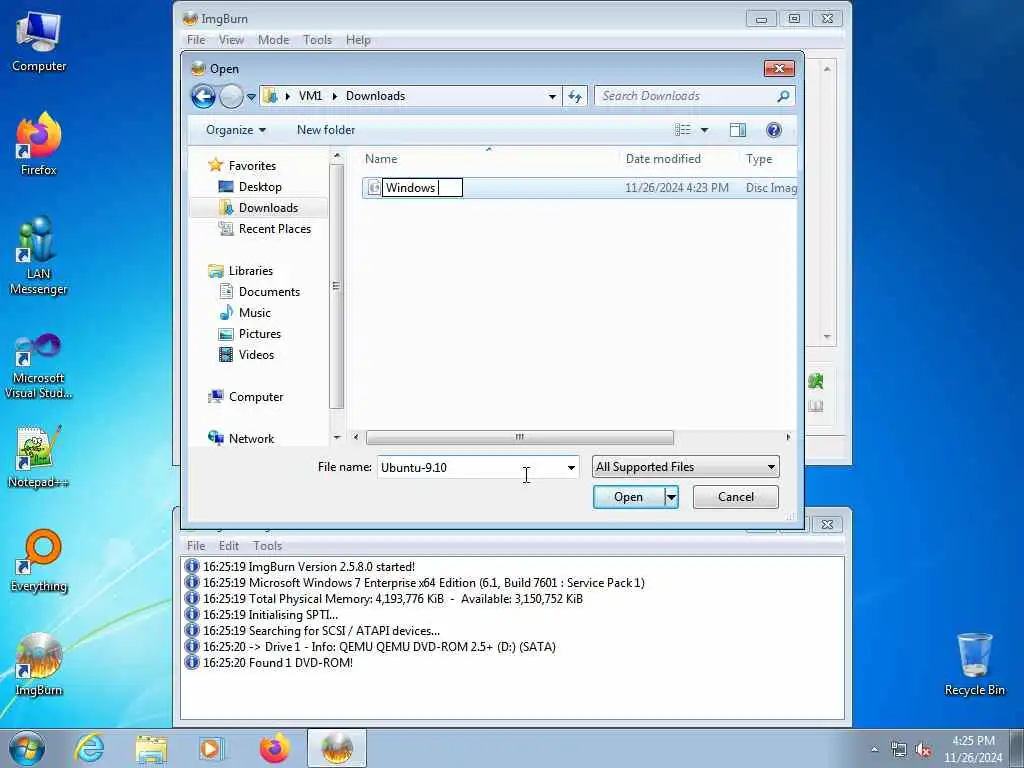Open the All Supported Files type dropdown
1024x768 pixels.
[686, 467]
